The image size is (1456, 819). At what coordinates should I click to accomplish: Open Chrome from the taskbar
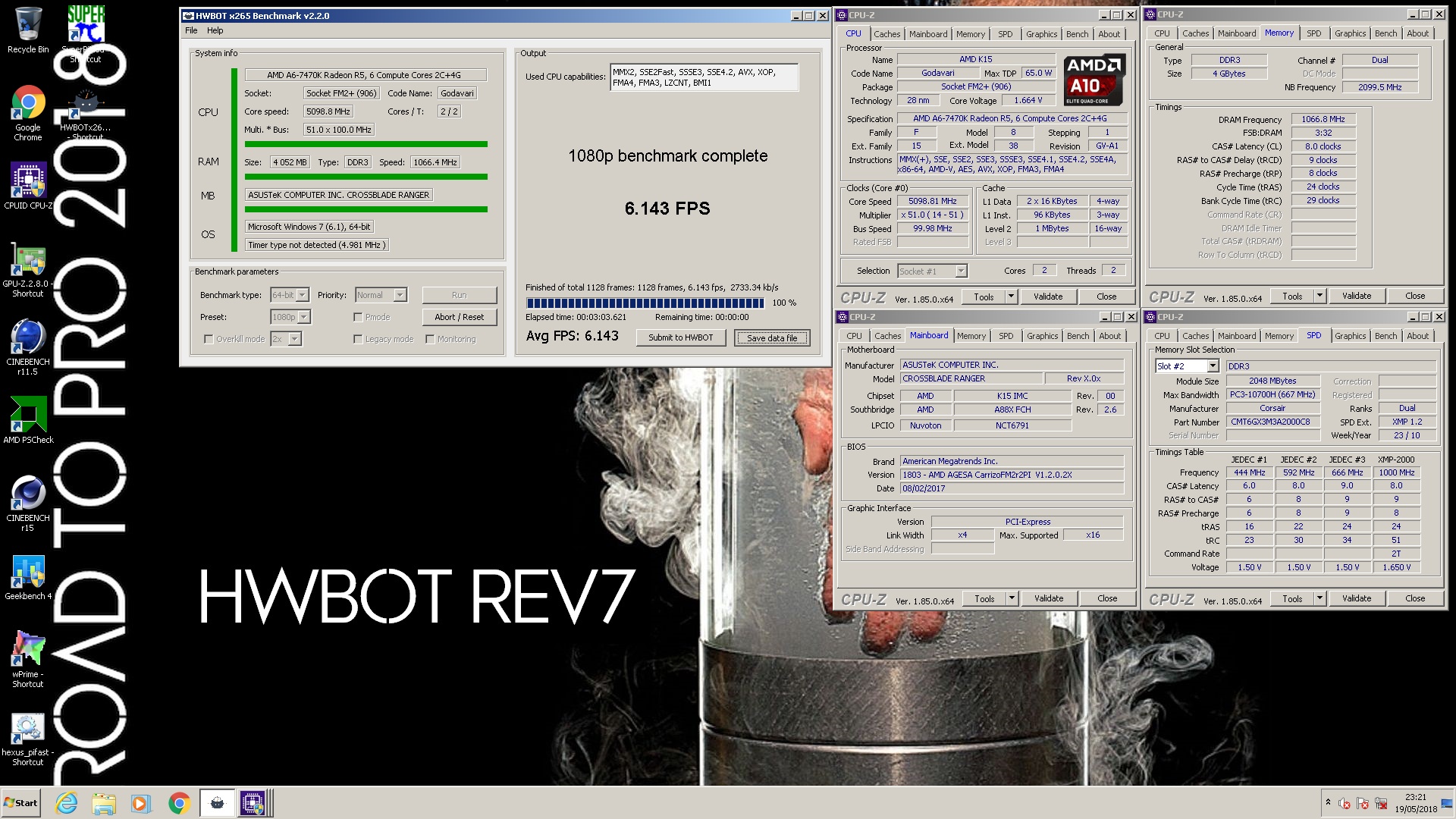pos(179,803)
